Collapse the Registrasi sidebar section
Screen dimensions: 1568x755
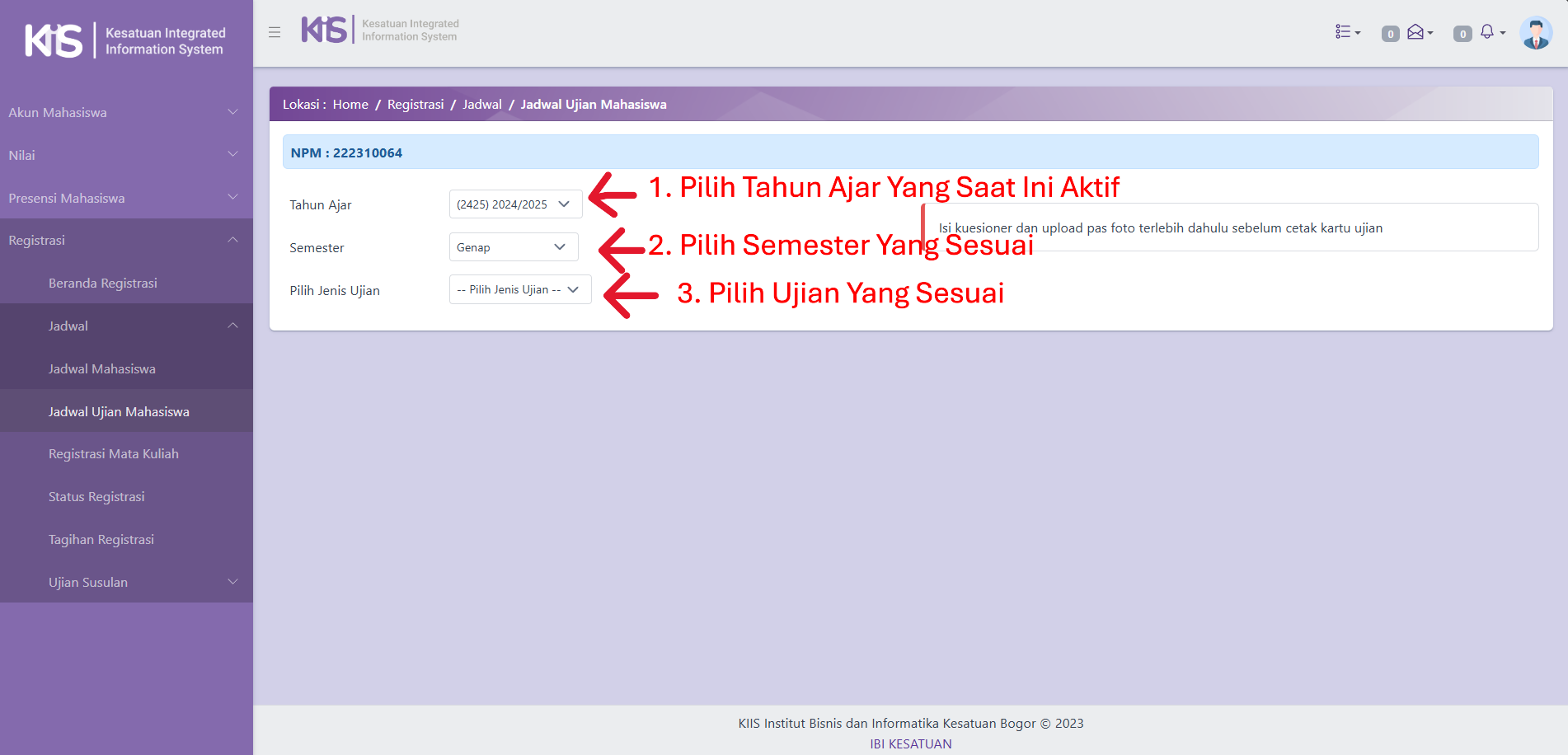coord(124,241)
